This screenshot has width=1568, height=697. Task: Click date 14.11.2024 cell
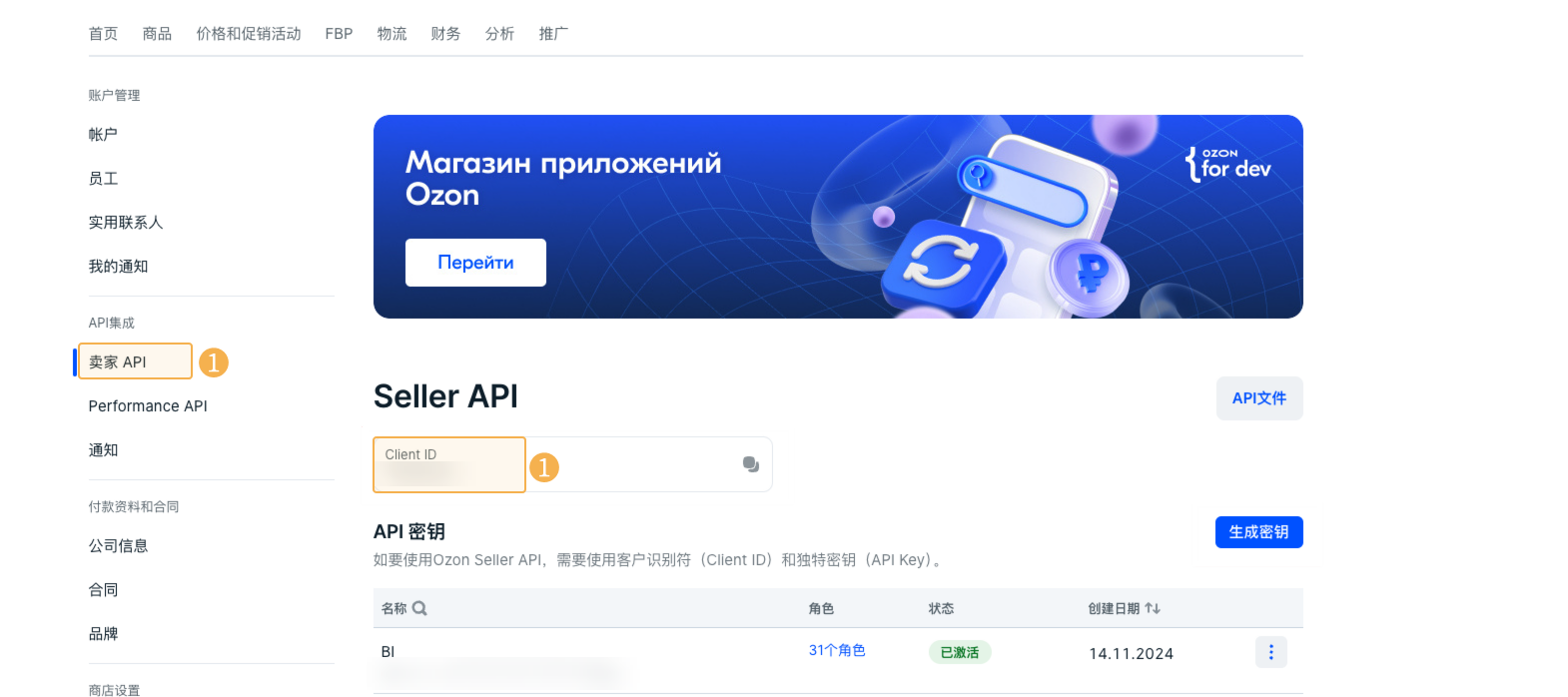pos(1132,654)
